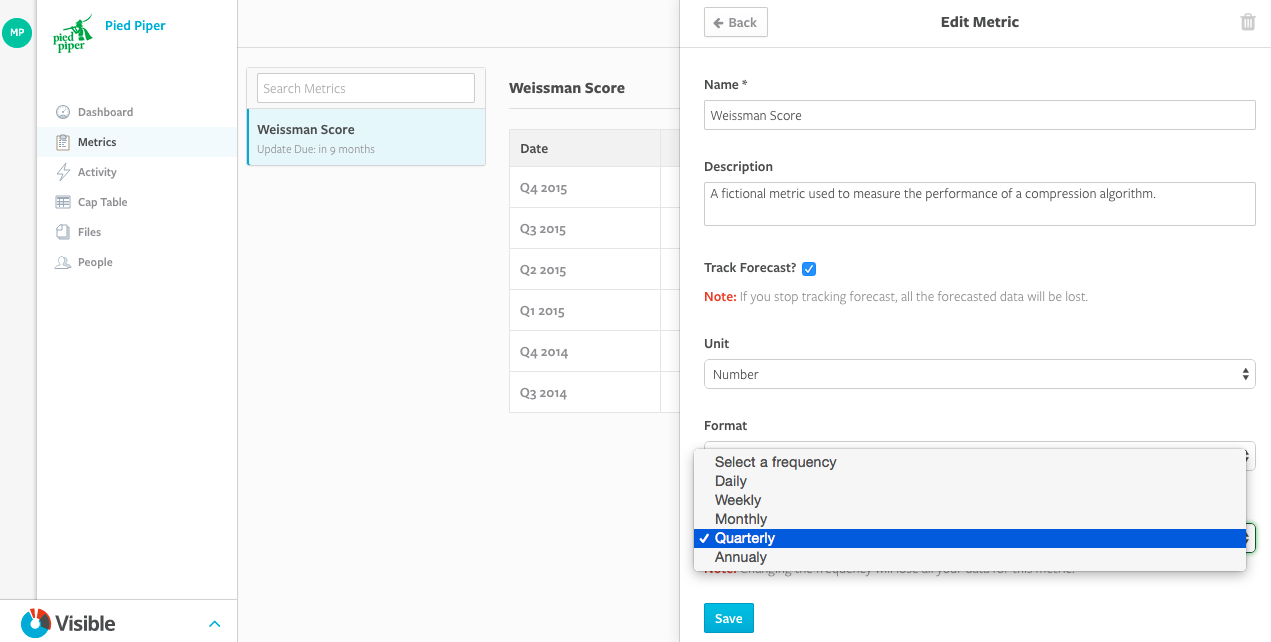Uncheck the Track Forecast checkbox
Image resolution: width=1271 pixels, height=642 pixels.
(809, 268)
